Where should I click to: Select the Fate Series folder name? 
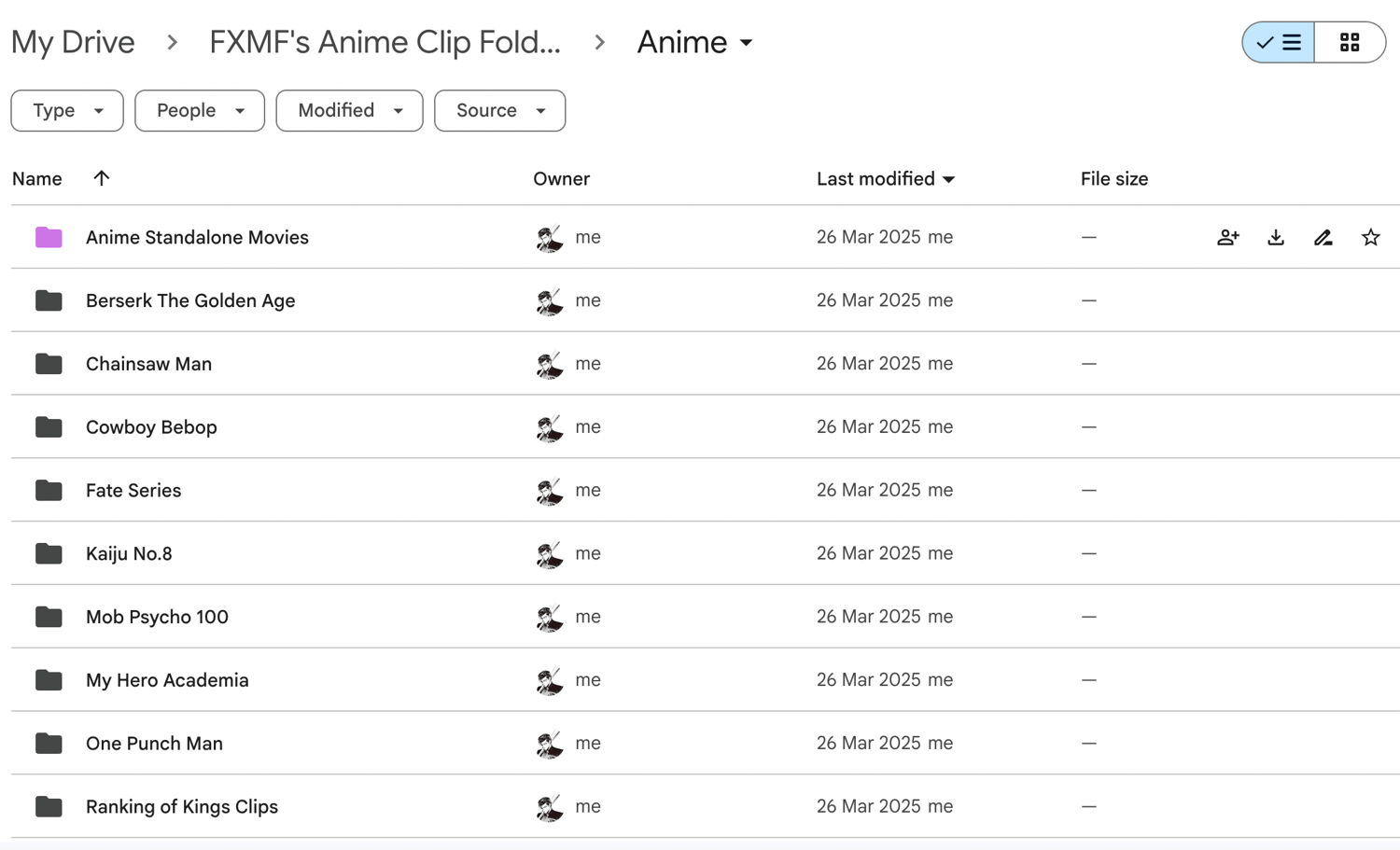pyautogui.click(x=133, y=490)
